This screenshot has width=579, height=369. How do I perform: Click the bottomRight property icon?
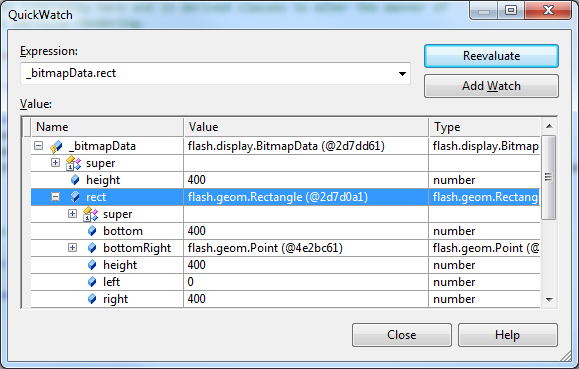92,248
